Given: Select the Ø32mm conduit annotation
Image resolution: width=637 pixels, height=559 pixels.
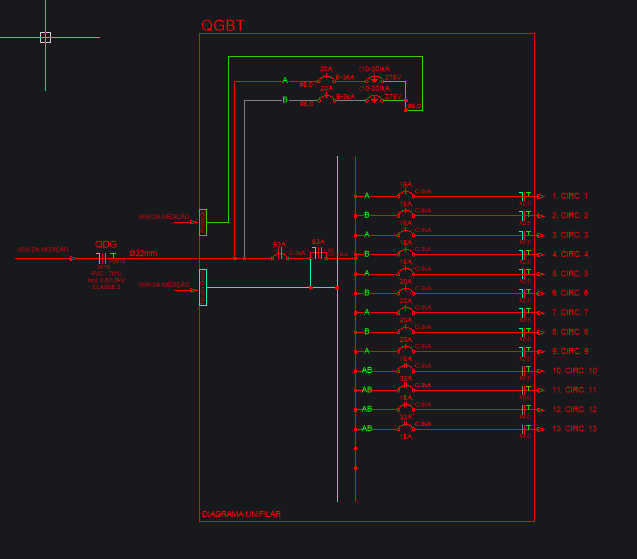Looking at the screenshot, I should pyautogui.click(x=143, y=253).
